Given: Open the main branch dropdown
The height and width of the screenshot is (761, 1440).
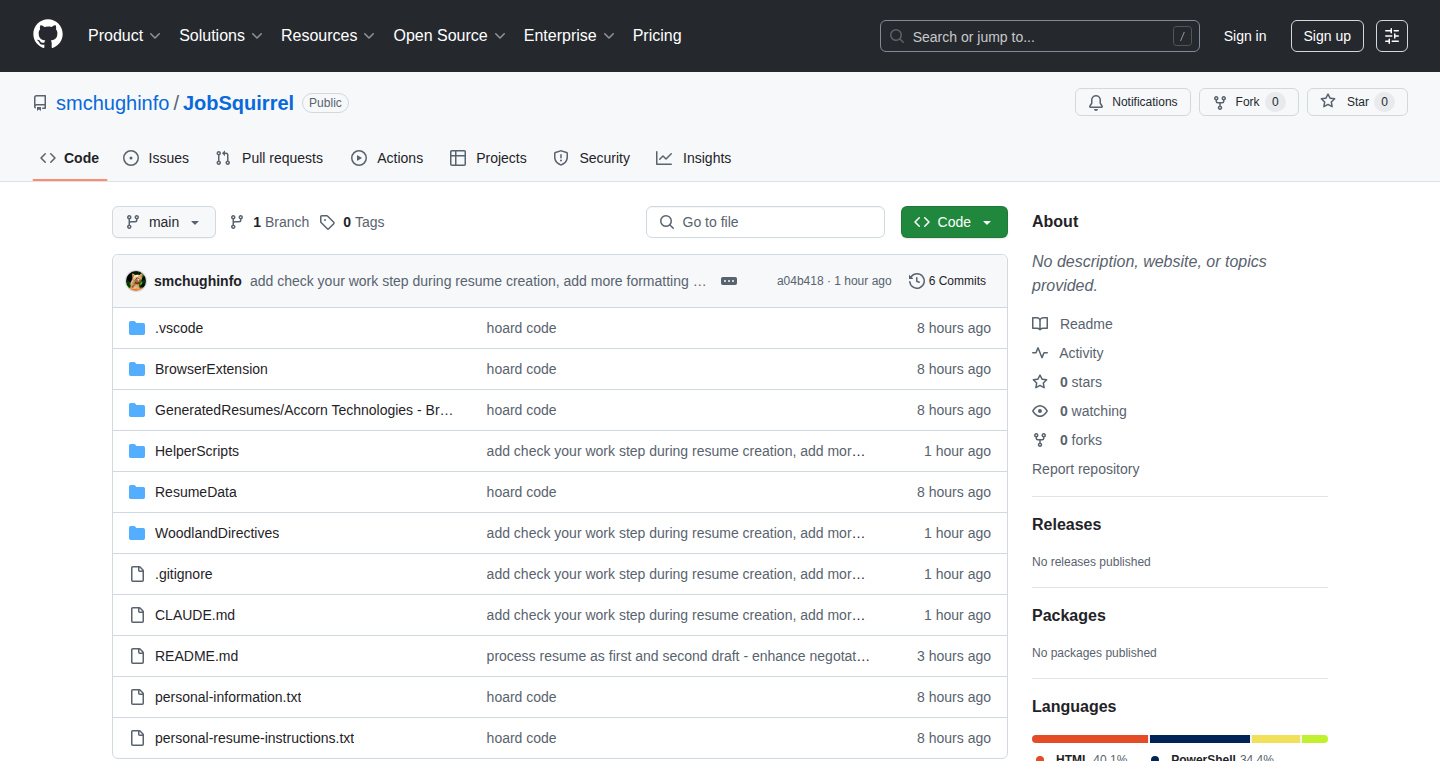Looking at the screenshot, I should click(164, 222).
